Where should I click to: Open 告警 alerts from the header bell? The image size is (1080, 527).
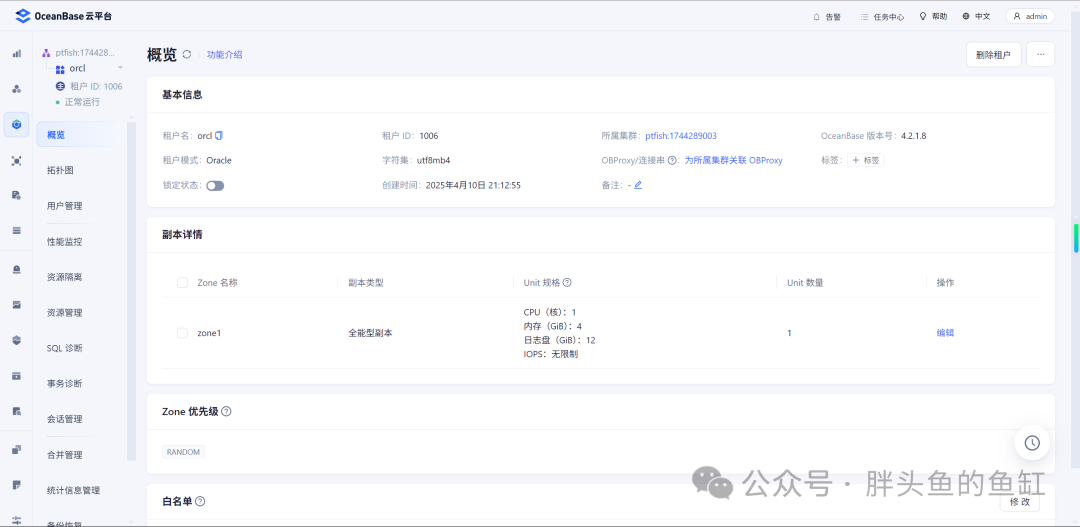[x=827, y=17]
